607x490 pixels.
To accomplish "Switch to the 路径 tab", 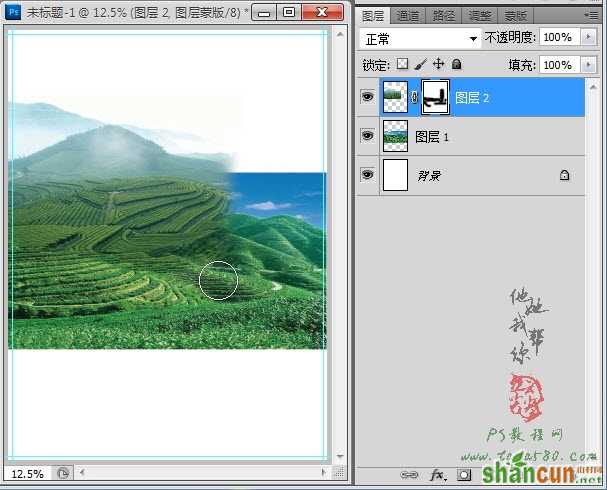I will pos(444,16).
